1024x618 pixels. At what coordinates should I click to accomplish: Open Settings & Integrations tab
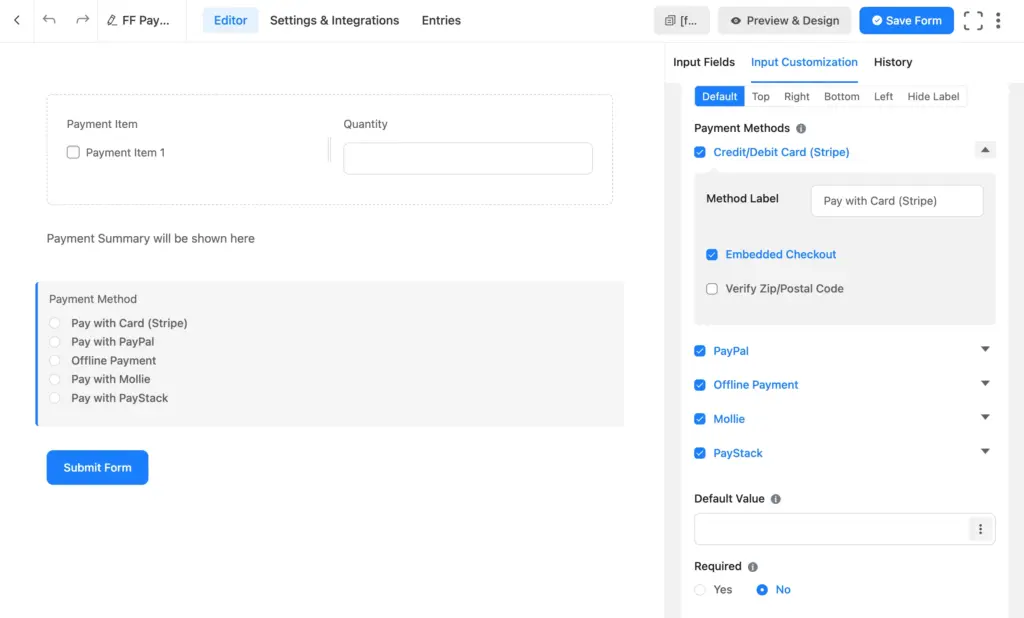pyautogui.click(x=334, y=20)
